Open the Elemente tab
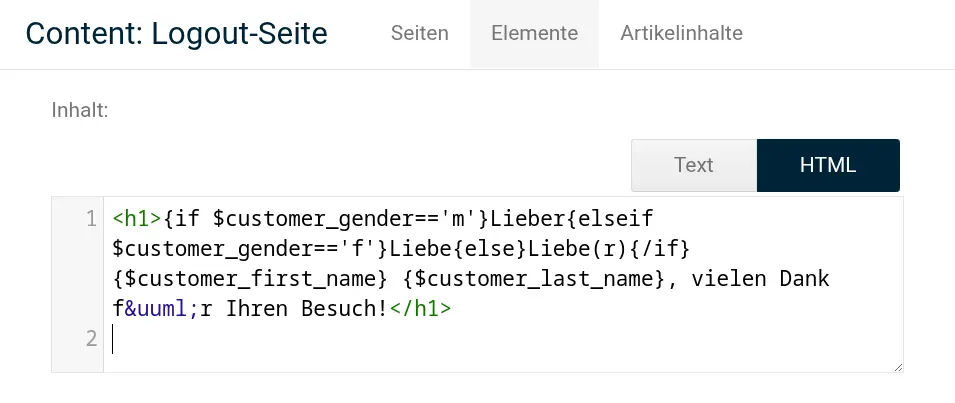 (x=534, y=33)
